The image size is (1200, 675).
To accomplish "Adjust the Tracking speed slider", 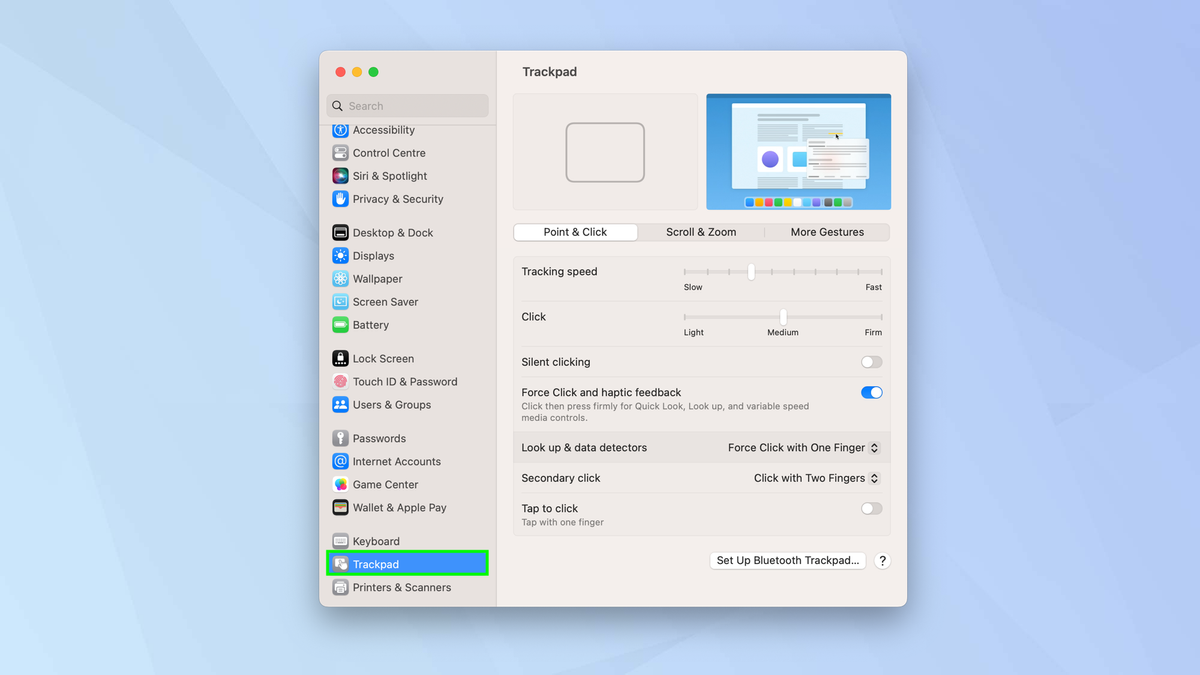I will 751,271.
